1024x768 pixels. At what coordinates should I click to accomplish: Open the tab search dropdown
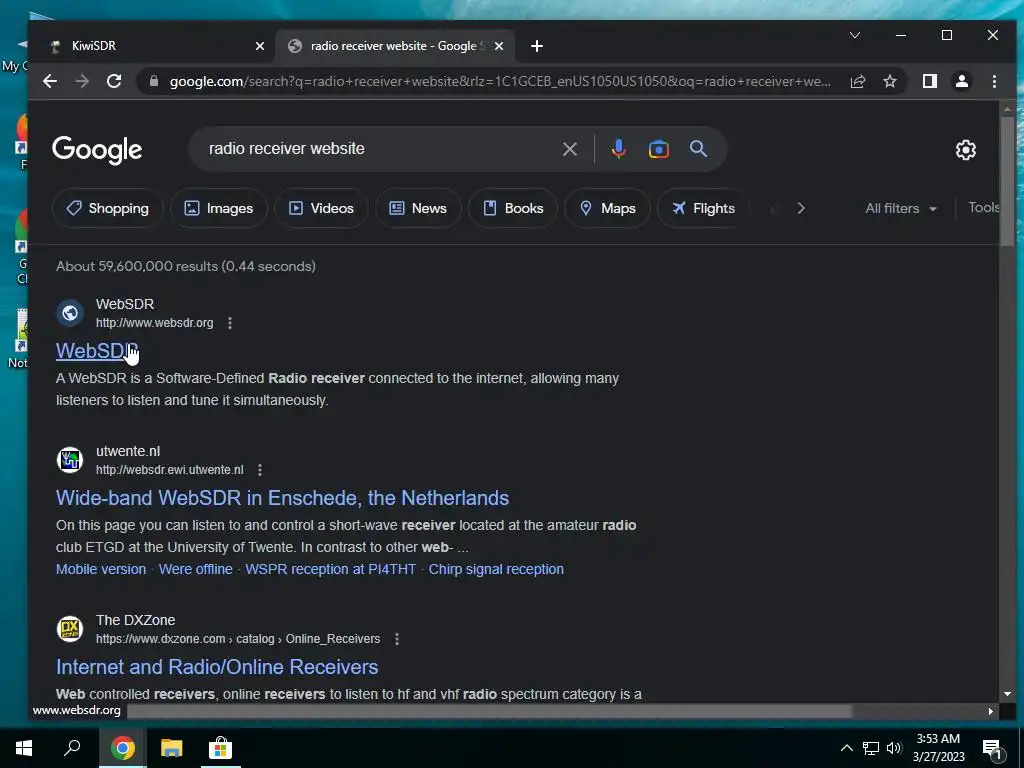pos(855,35)
